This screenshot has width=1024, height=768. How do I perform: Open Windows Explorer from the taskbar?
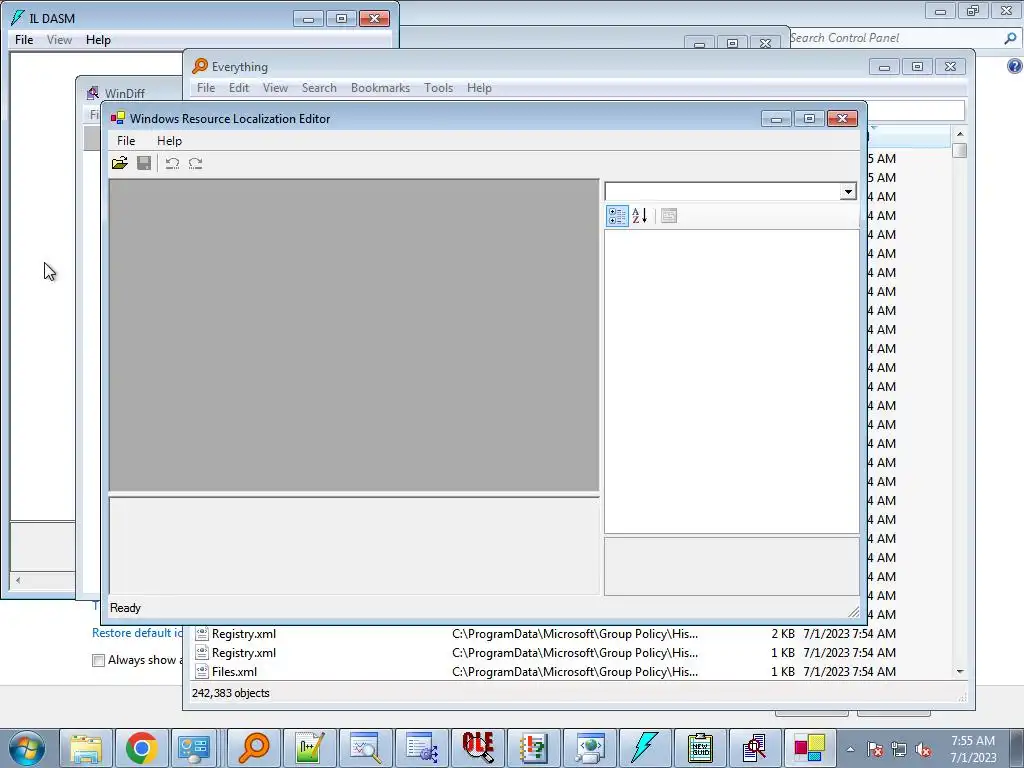(x=86, y=748)
